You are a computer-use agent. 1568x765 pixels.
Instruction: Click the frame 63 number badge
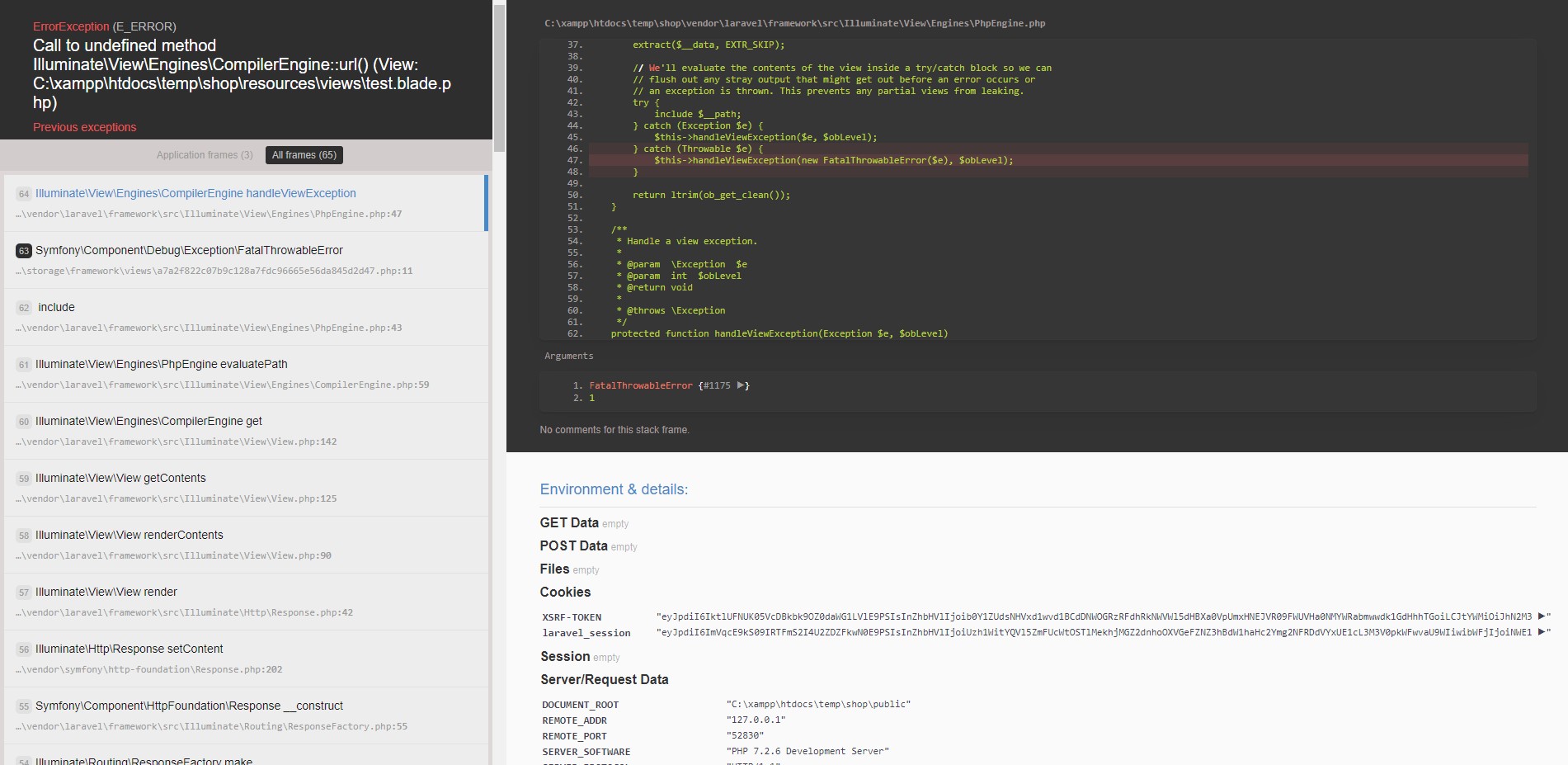tap(23, 251)
